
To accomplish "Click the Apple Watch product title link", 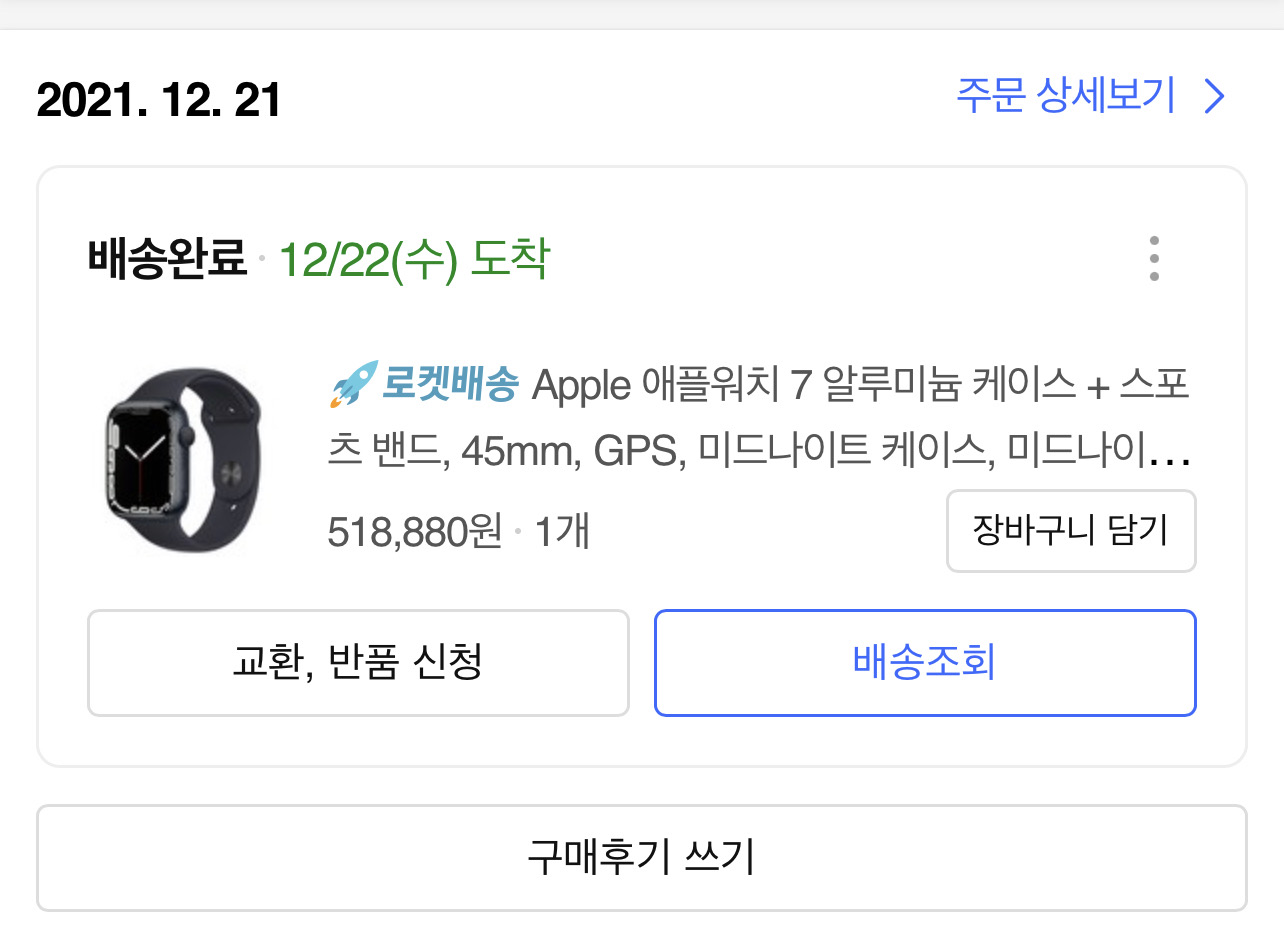I will tap(760, 420).
